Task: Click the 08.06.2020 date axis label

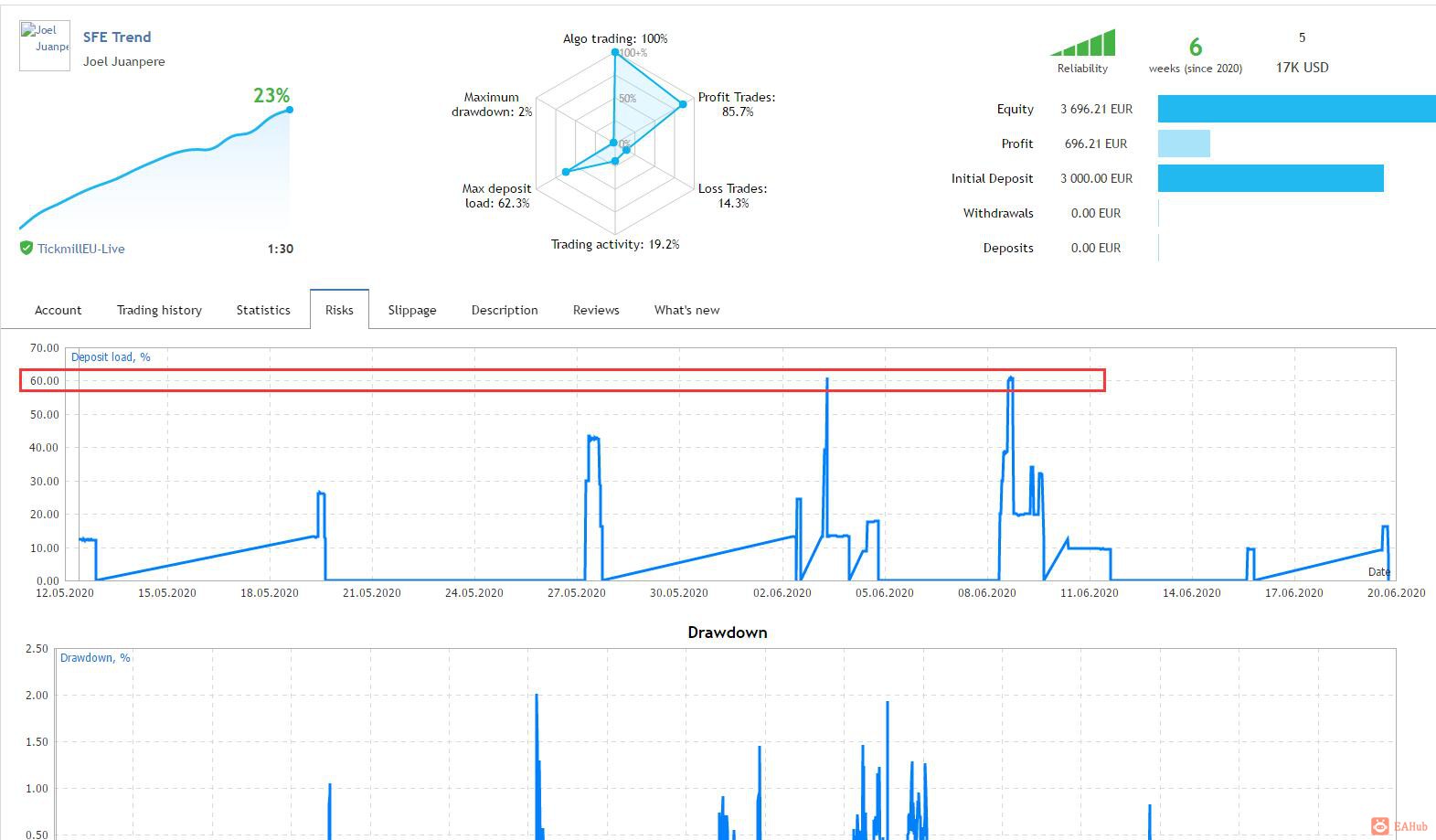Action: coord(987,593)
